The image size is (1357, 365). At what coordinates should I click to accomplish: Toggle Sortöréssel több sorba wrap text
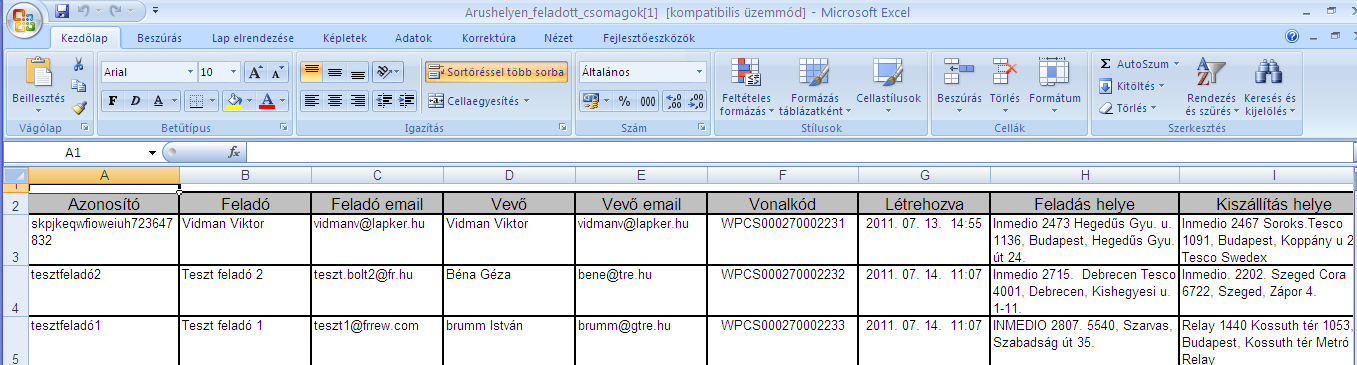(x=497, y=72)
